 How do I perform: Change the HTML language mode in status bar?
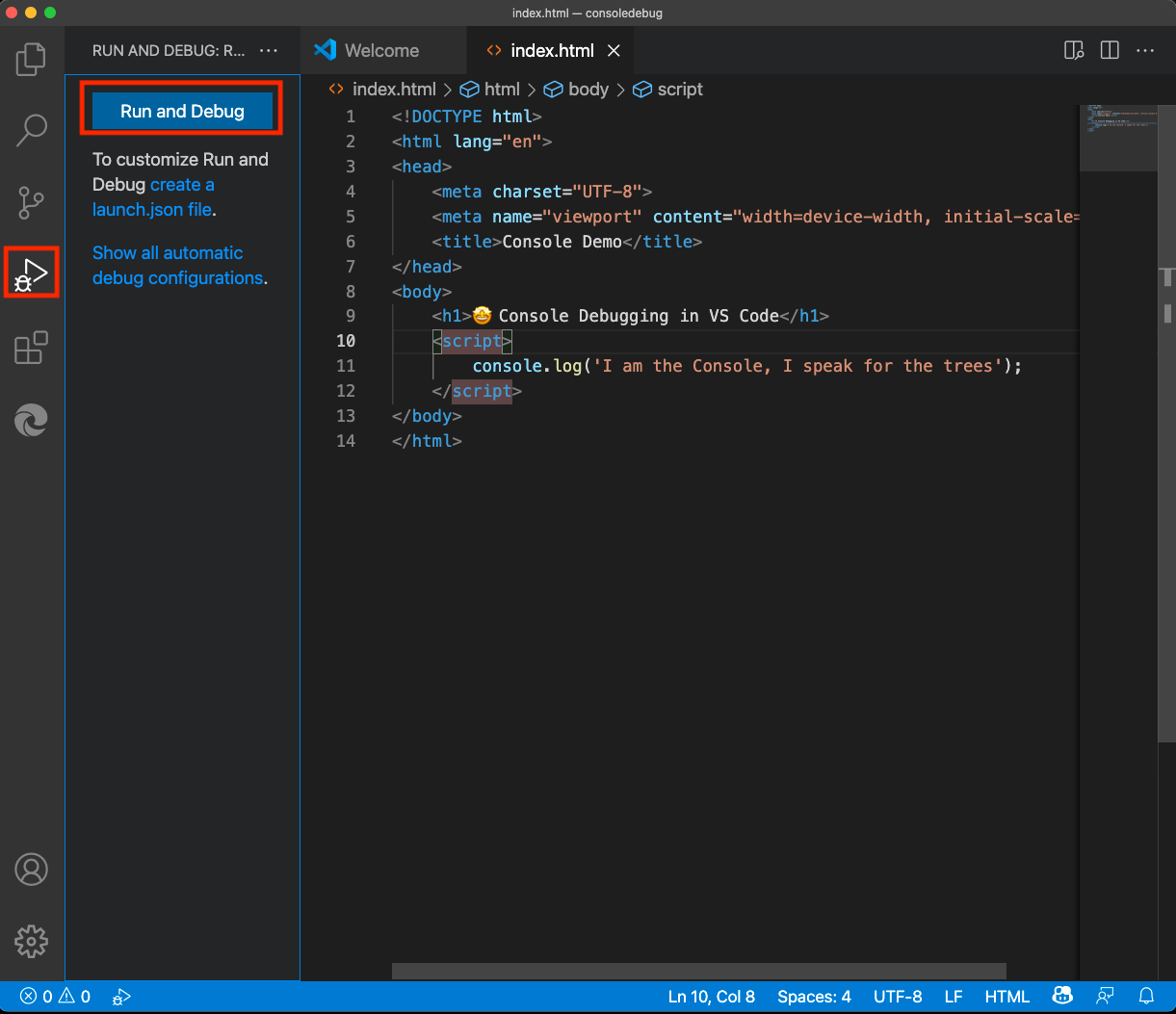[x=1007, y=997]
